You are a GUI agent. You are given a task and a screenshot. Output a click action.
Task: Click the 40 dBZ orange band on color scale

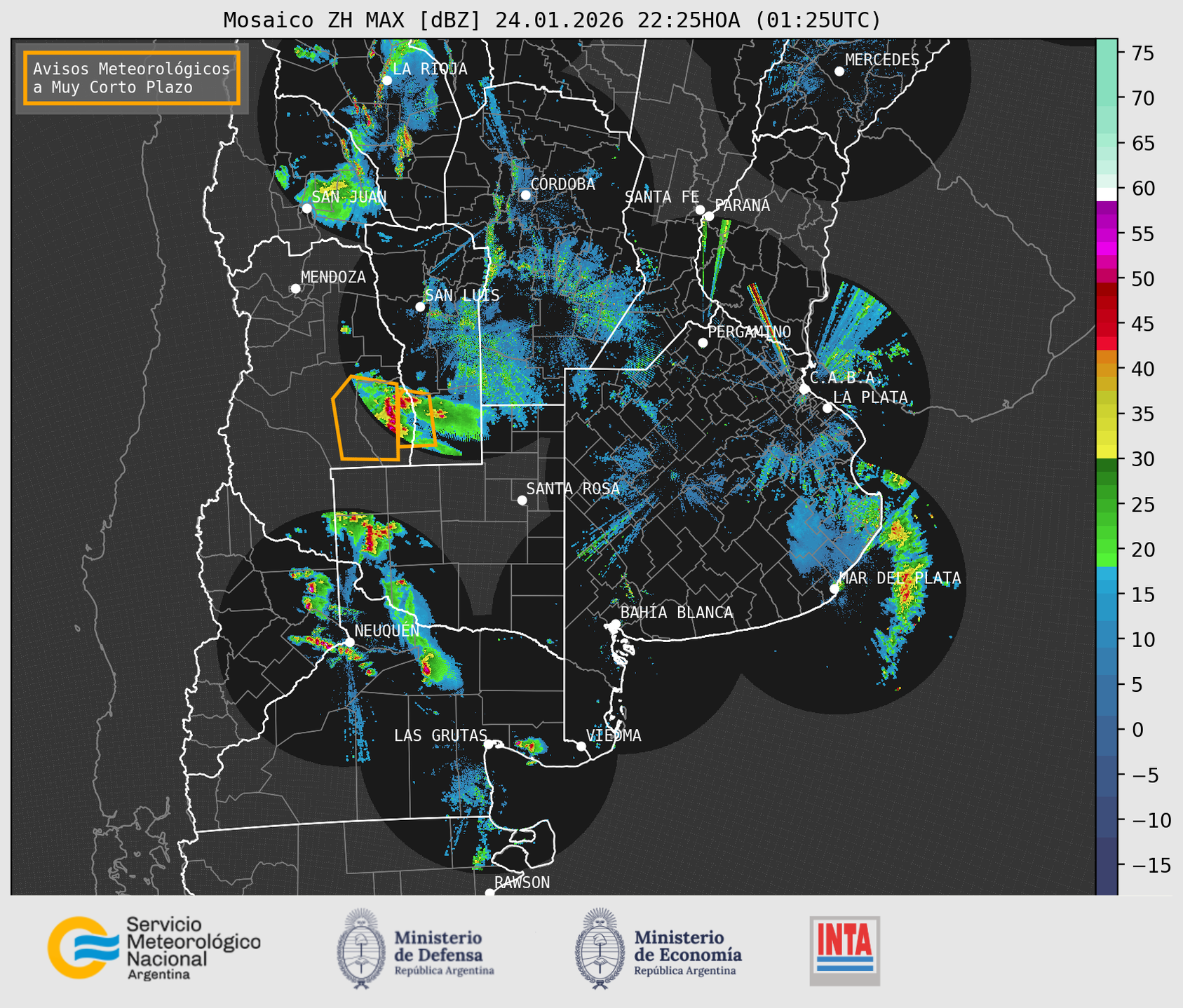click(x=1107, y=369)
